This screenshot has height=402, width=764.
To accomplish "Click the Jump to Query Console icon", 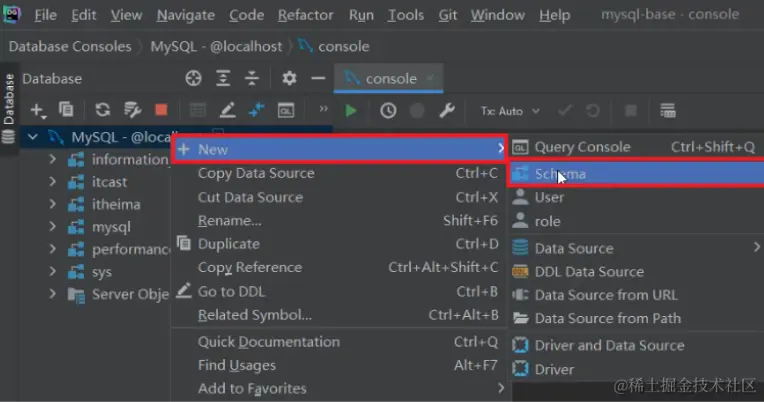I will [x=286, y=110].
